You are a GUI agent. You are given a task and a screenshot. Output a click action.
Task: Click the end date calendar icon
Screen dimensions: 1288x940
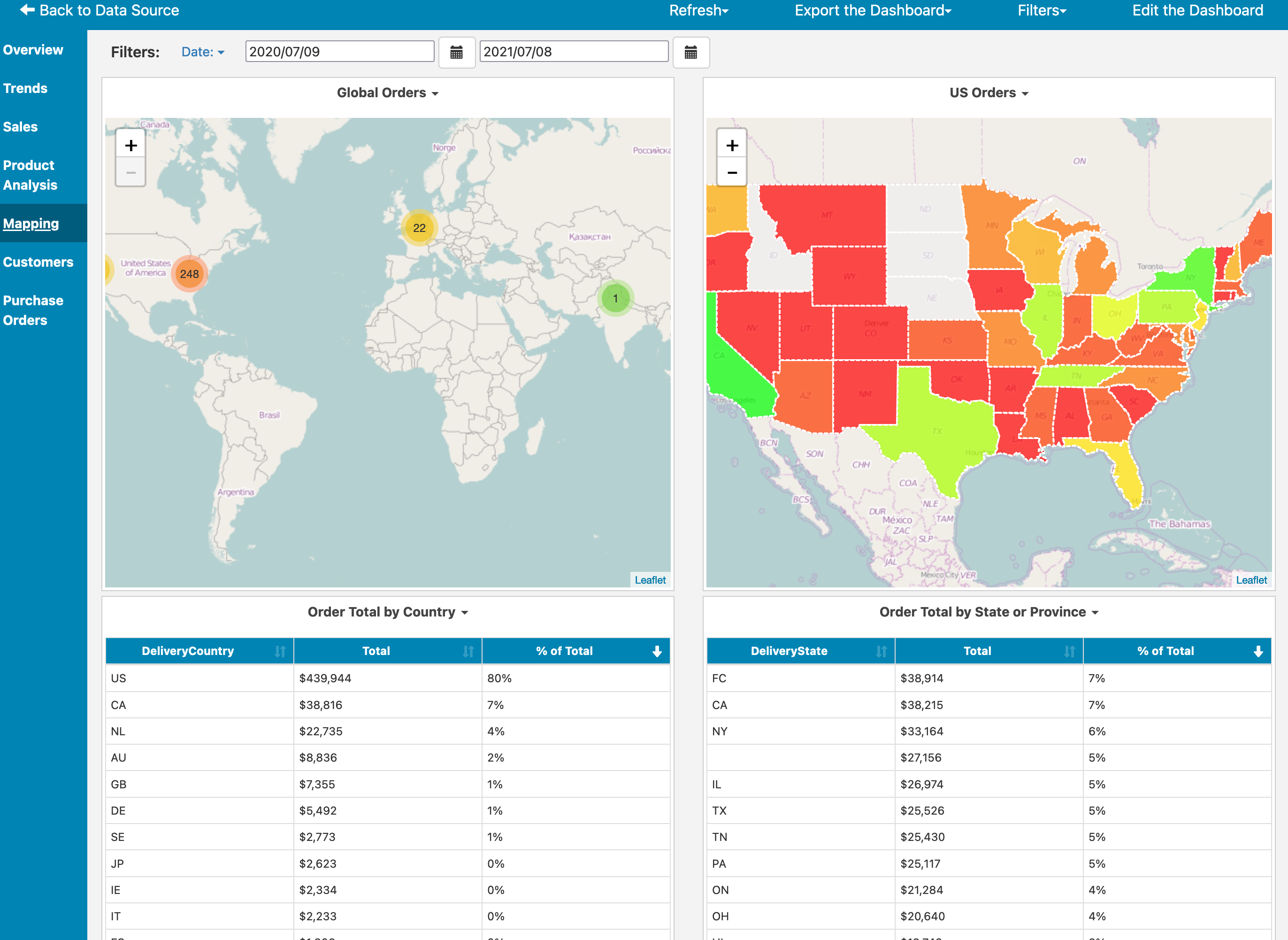coord(690,52)
